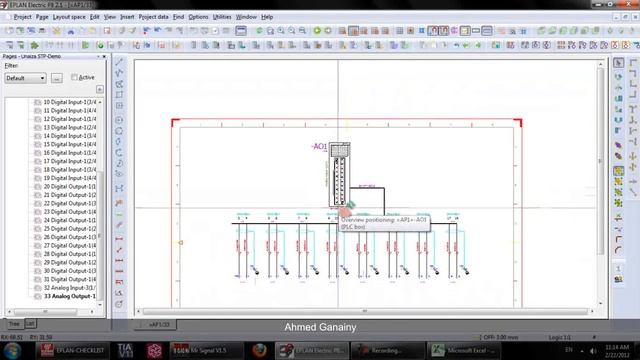Open the Layout space menu
The height and width of the screenshot is (360, 640).
[69, 17]
